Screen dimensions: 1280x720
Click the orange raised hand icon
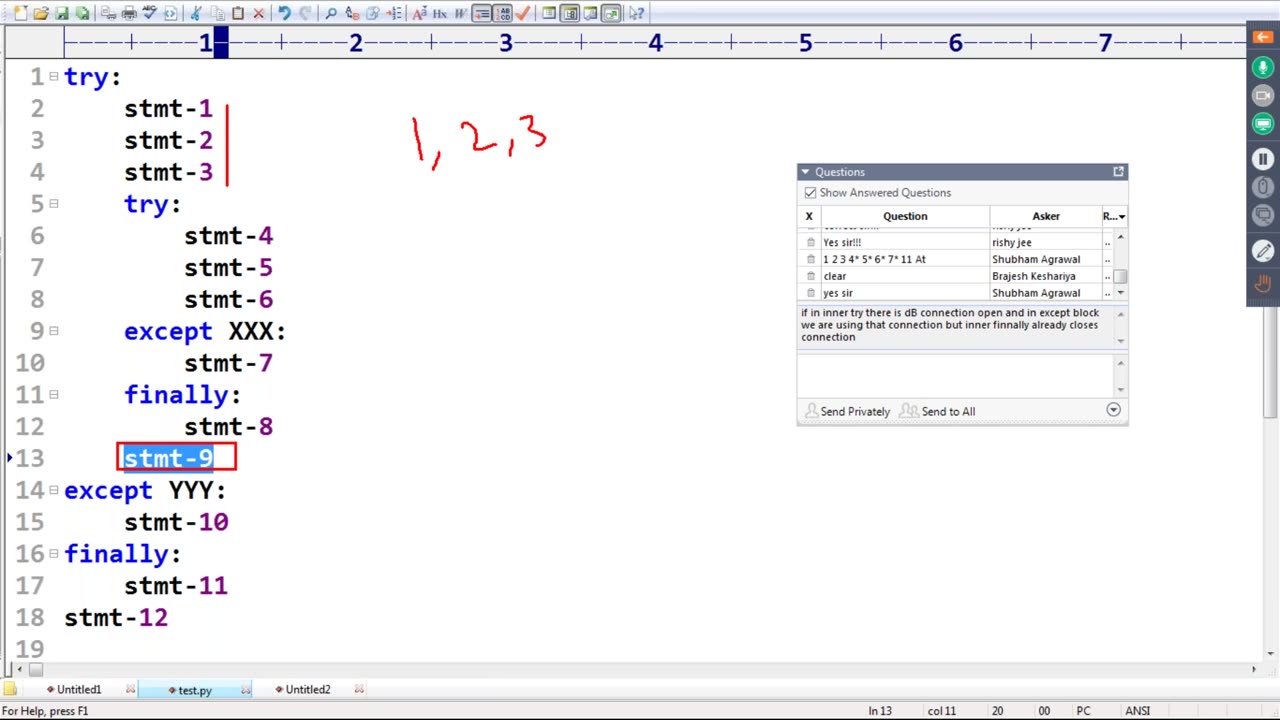[x=1262, y=285]
